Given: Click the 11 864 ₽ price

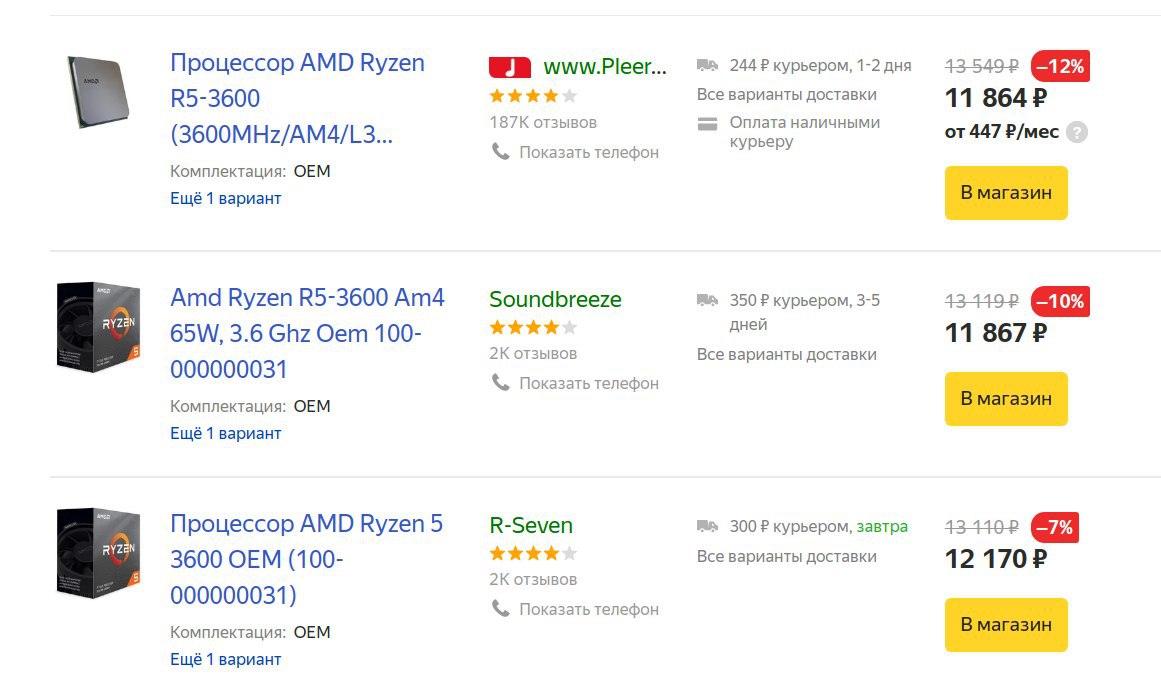Looking at the screenshot, I should 996,98.
